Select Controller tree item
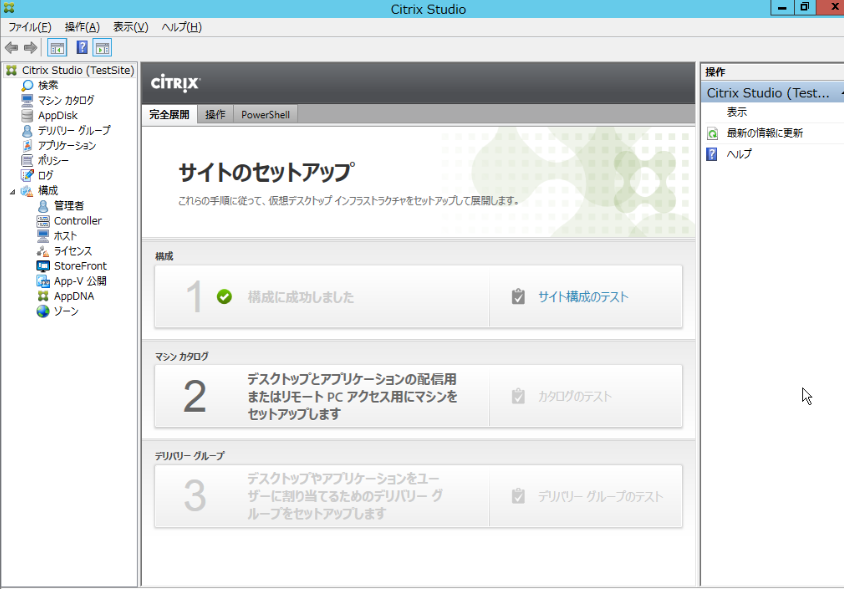This screenshot has width=844, height=589. click(x=78, y=221)
